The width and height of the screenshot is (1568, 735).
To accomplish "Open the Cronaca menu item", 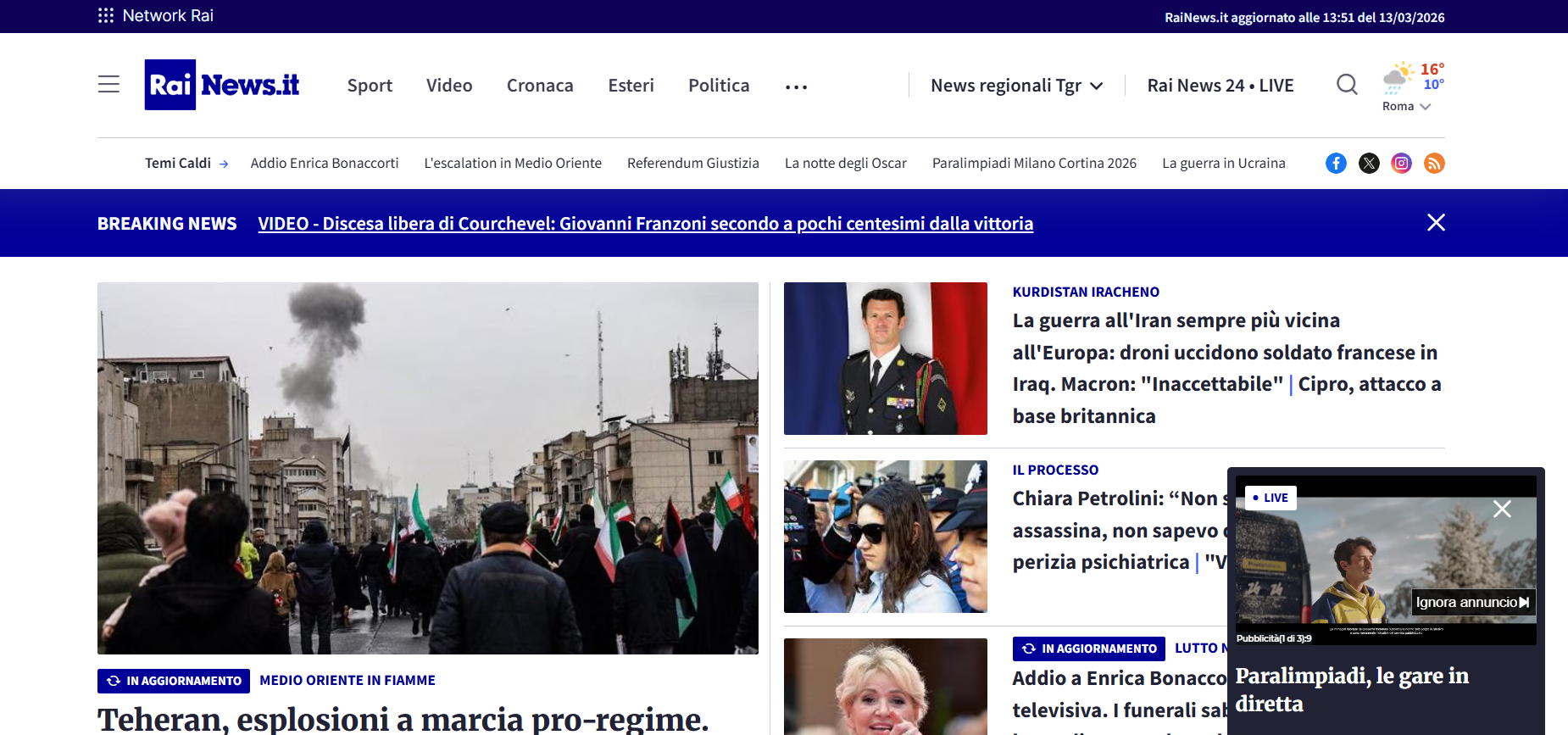I will tap(540, 86).
